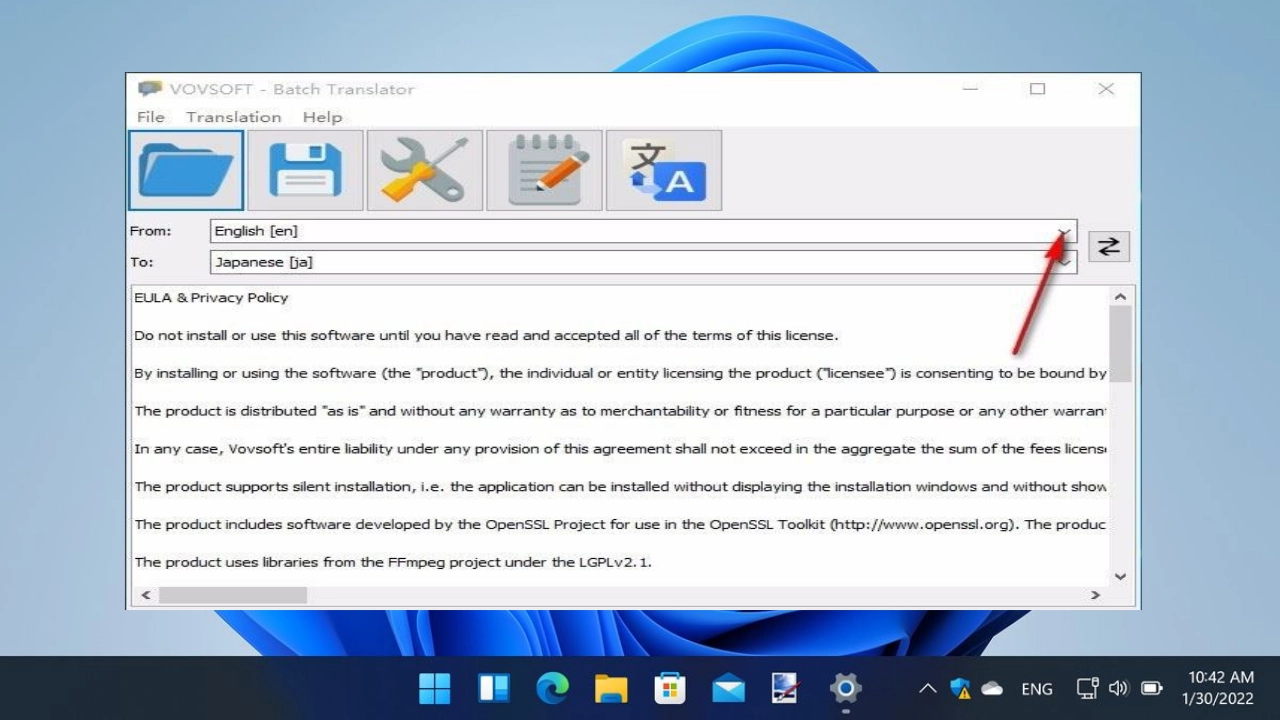Click the vertical scrollbar thumb
This screenshot has width=1280, height=720.
coord(1120,344)
